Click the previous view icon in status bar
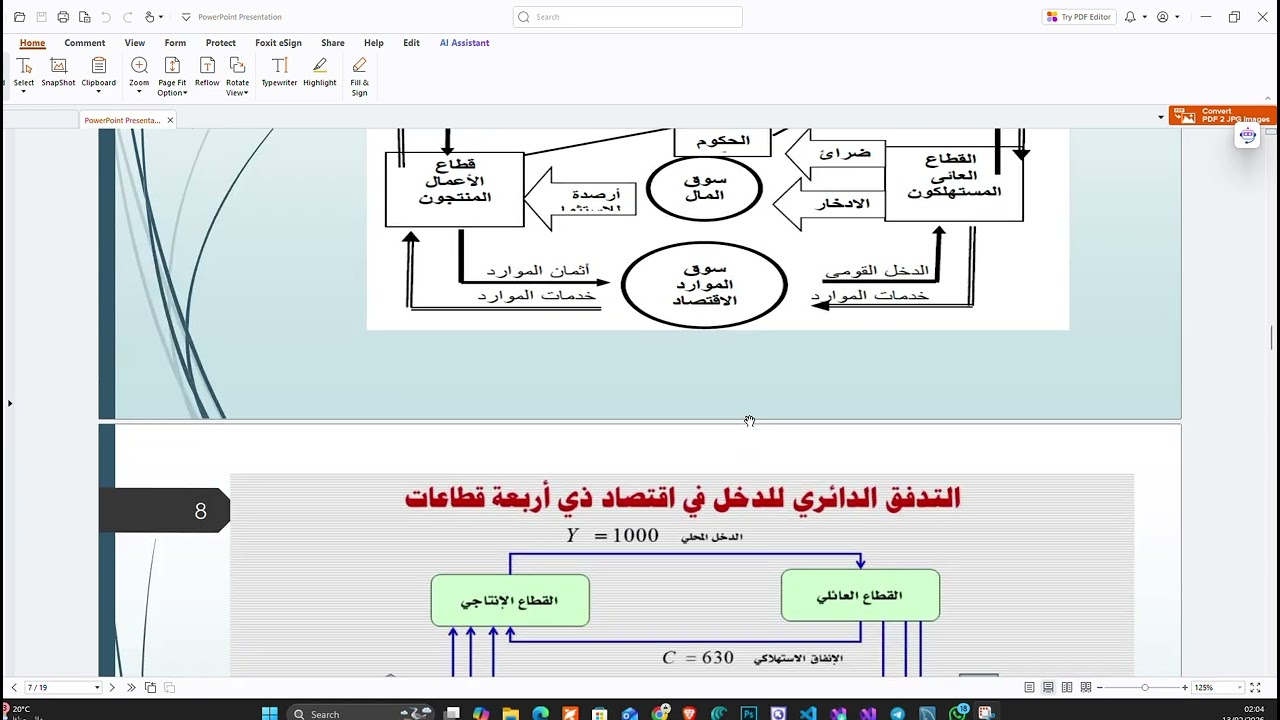Screen dimensions: 1280x720 (x=150, y=687)
